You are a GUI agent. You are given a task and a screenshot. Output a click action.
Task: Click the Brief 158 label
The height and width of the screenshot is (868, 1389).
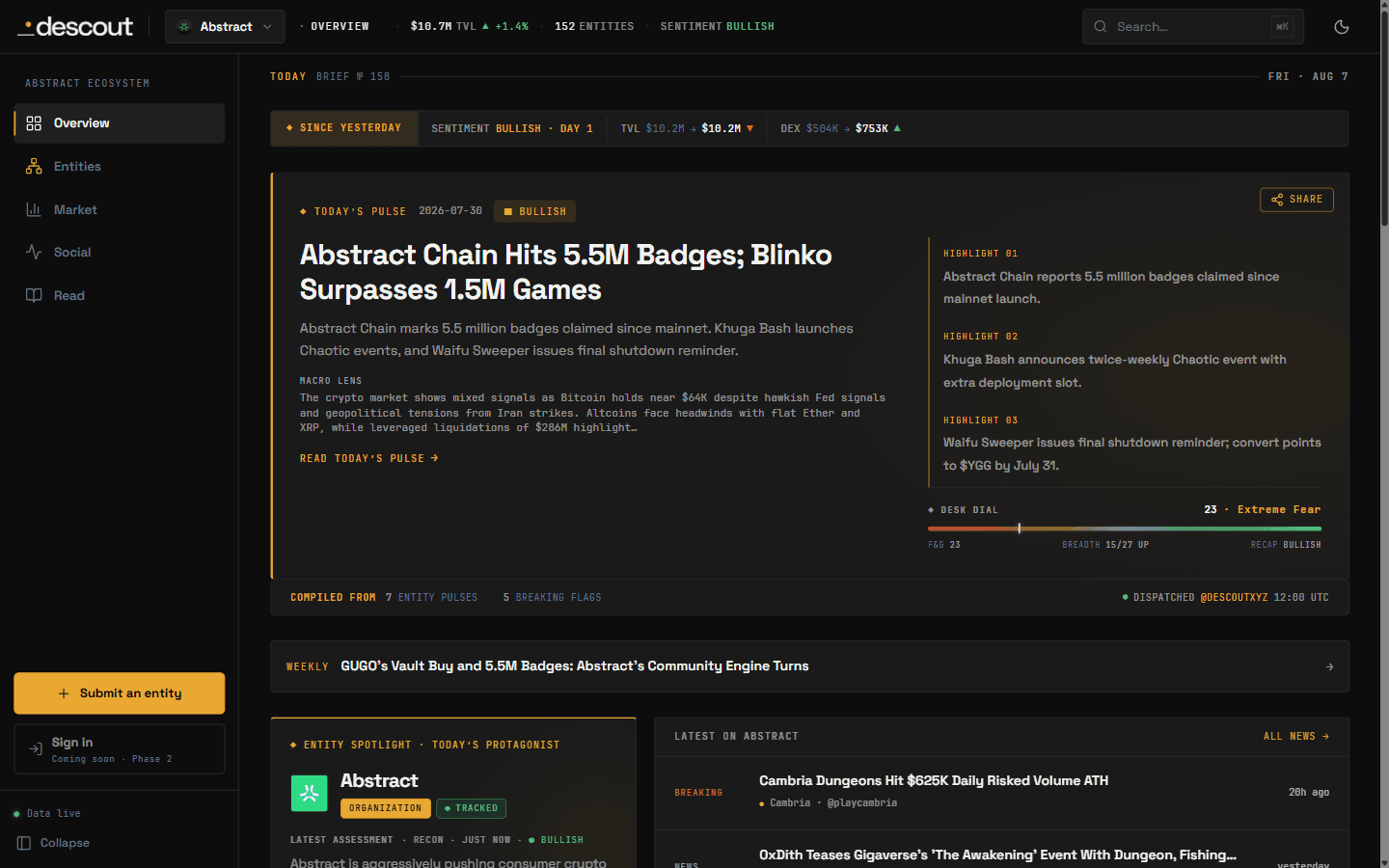353,77
